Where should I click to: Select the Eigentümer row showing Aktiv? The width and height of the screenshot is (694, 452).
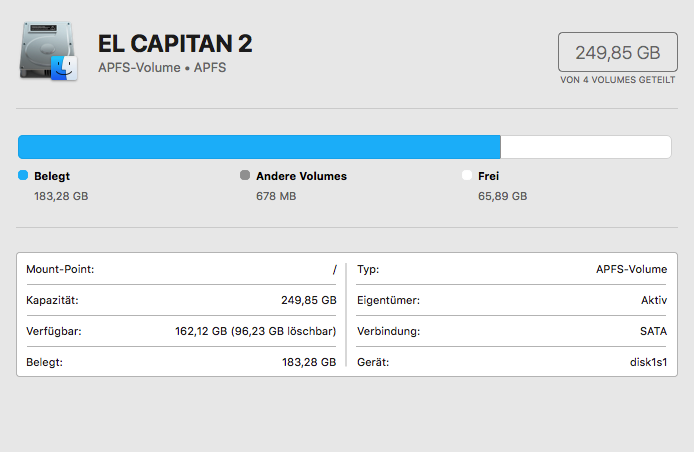click(x=511, y=300)
